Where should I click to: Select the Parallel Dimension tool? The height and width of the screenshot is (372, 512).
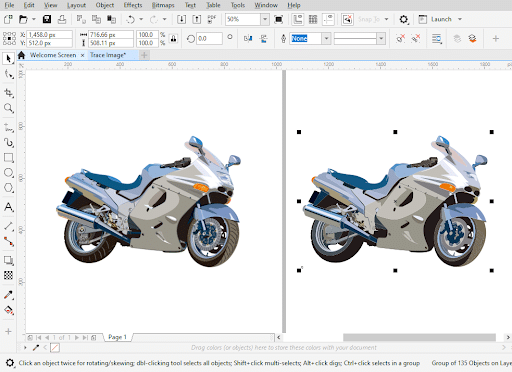[x=8, y=227]
